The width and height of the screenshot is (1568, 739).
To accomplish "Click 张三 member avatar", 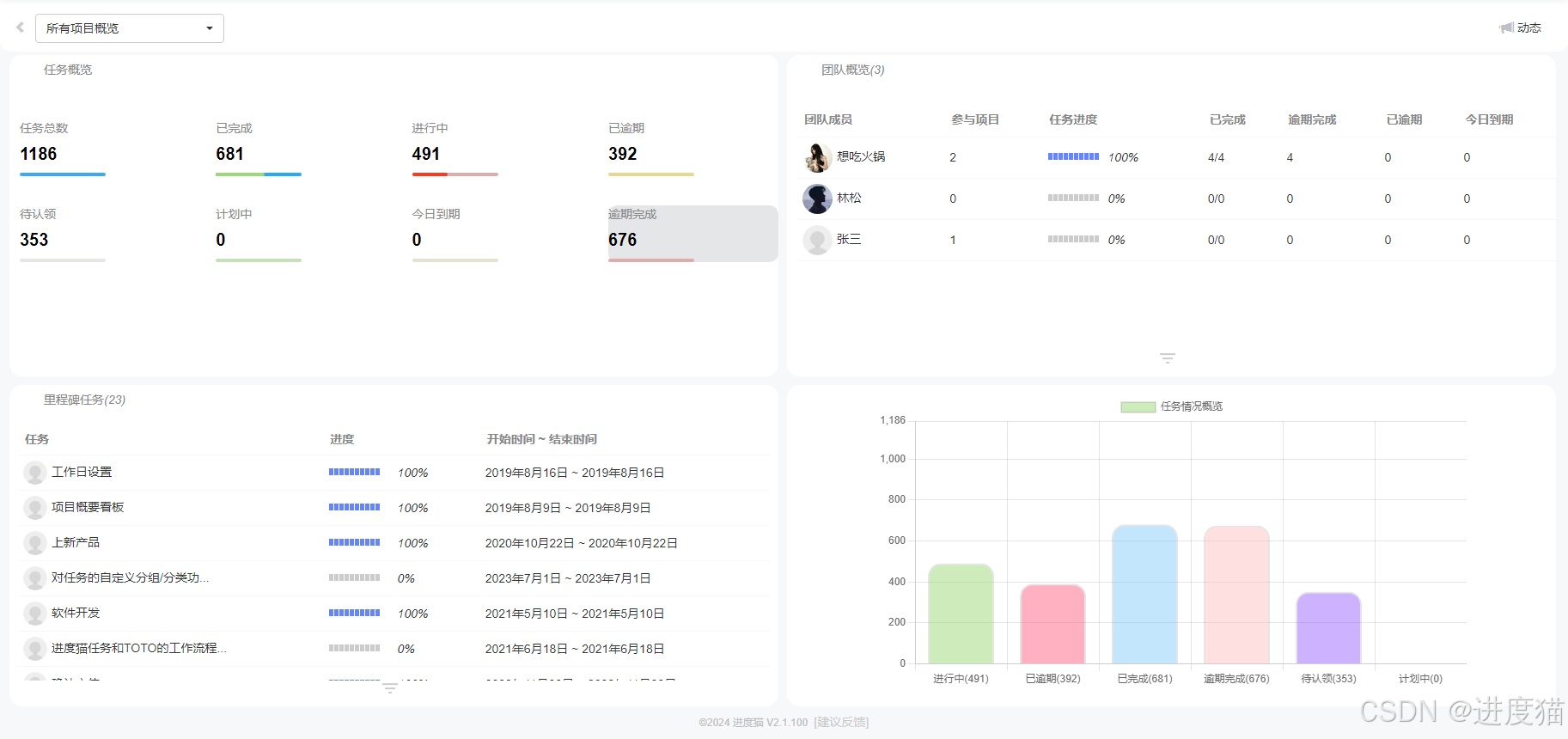I will click(817, 240).
